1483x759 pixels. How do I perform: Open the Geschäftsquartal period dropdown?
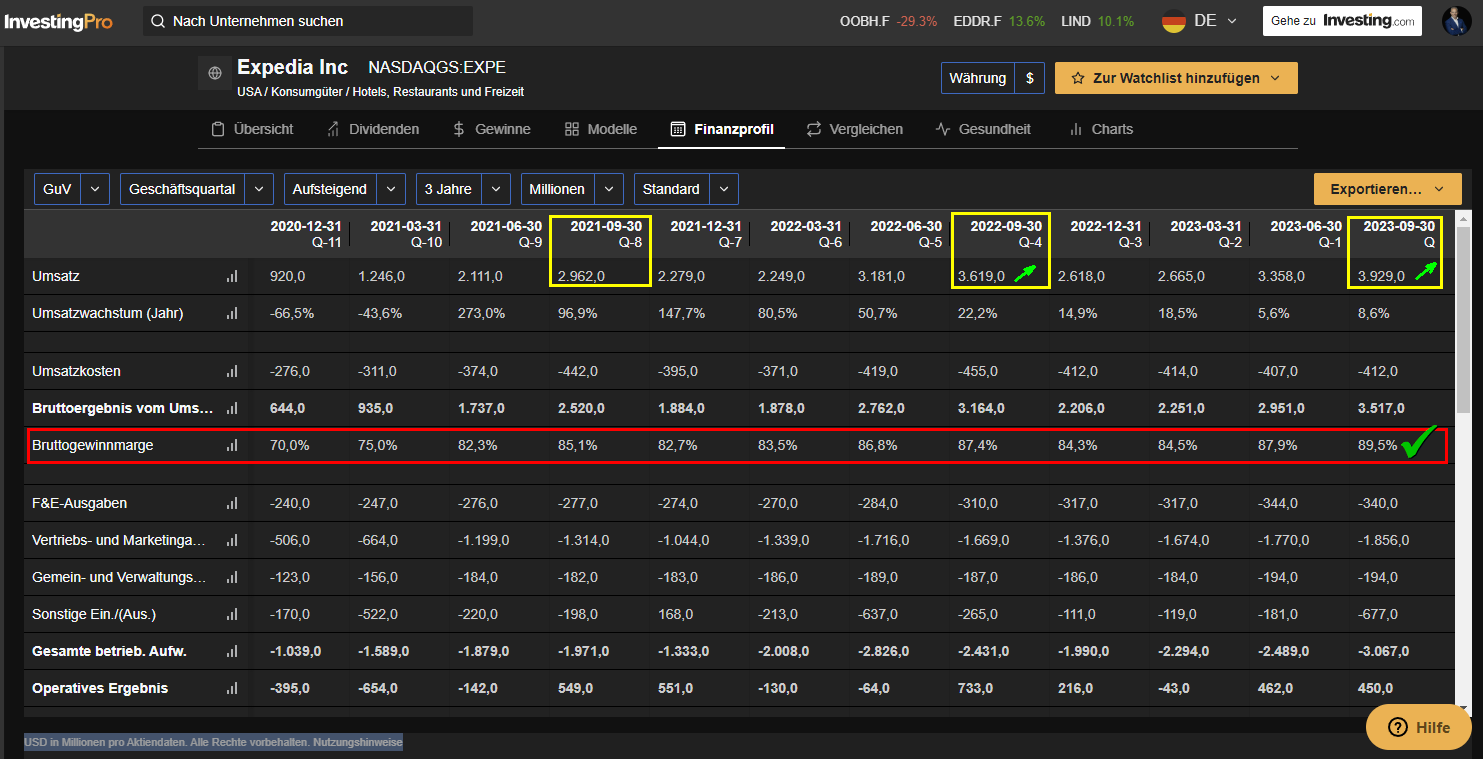coord(258,189)
